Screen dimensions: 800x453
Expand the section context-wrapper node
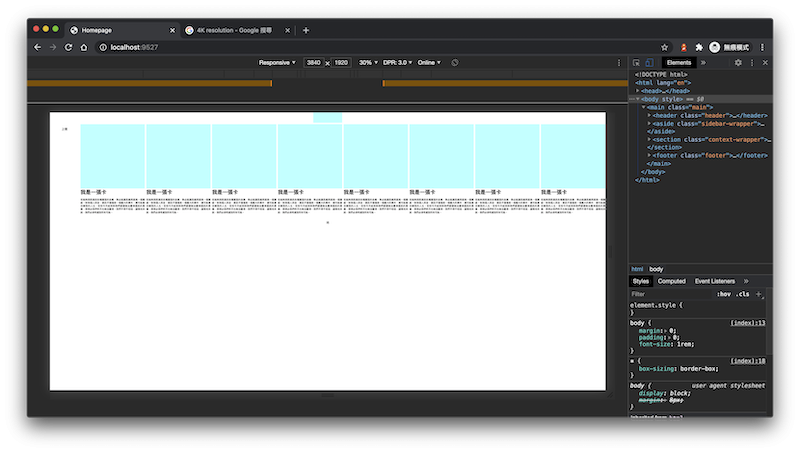coord(649,139)
